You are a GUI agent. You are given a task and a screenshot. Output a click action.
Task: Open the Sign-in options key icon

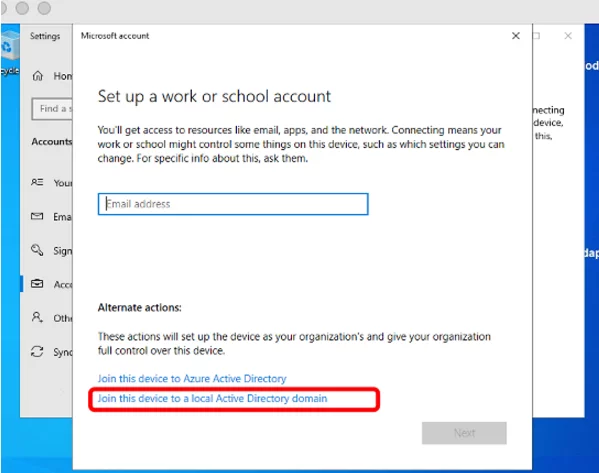[x=37, y=250]
